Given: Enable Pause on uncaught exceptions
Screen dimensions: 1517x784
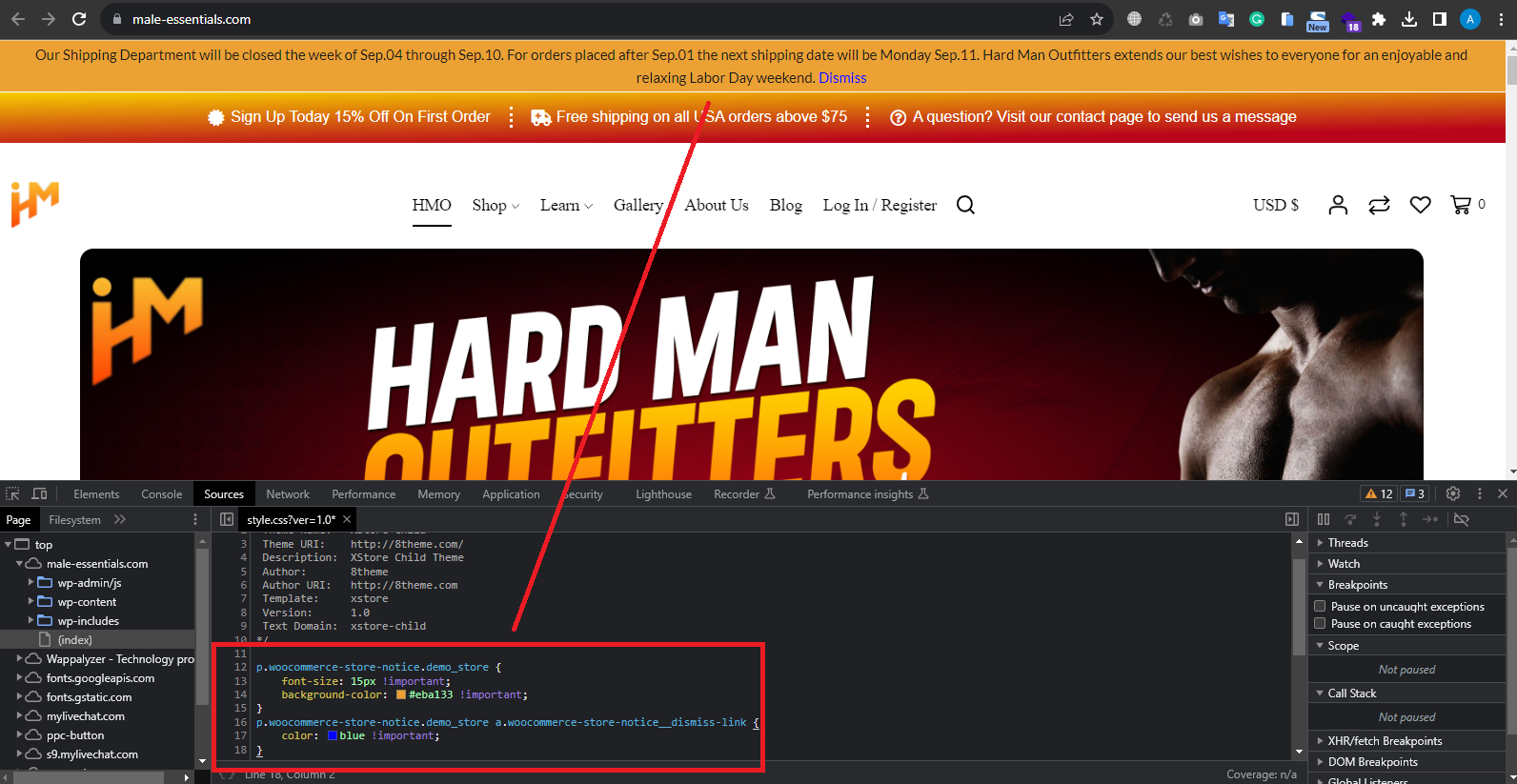Looking at the screenshot, I should coord(1320,606).
